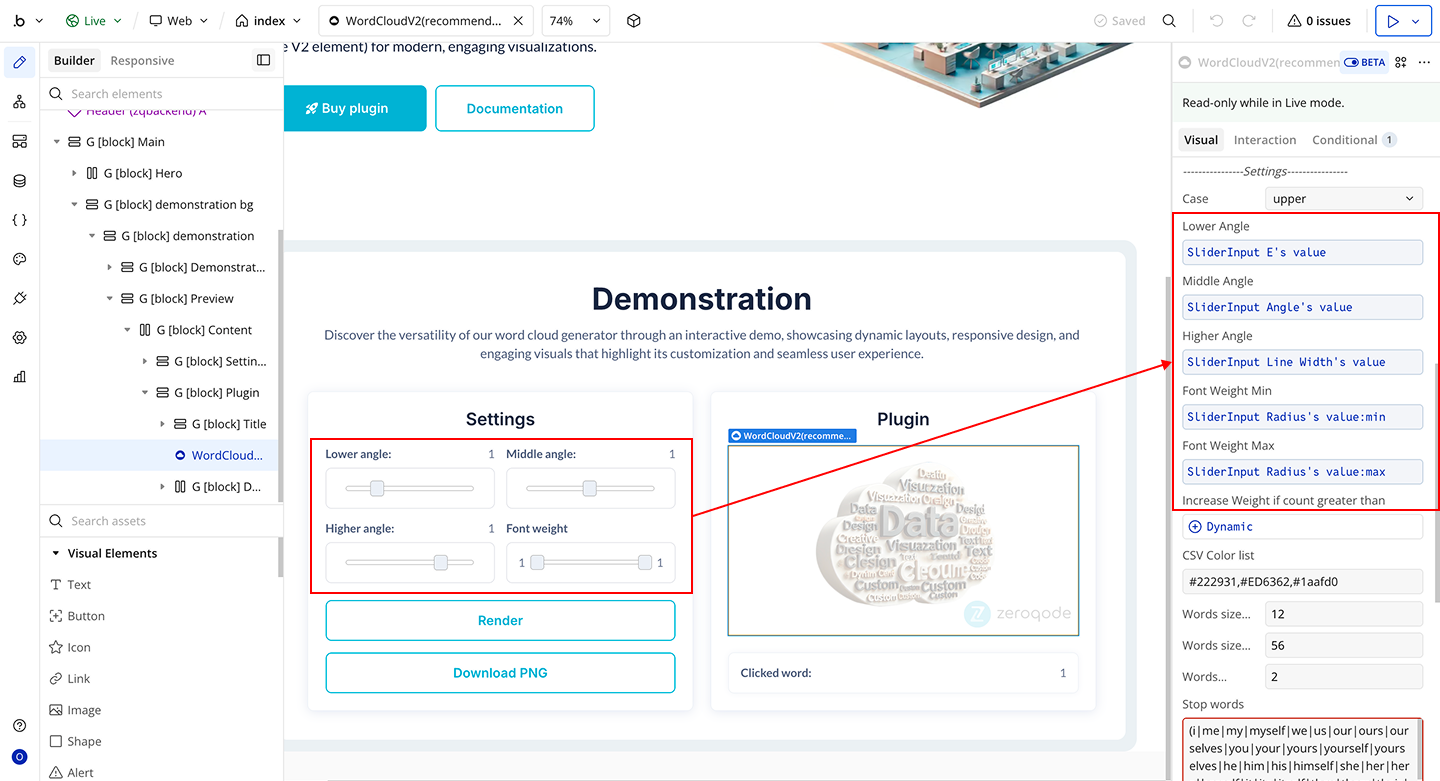Click the Middle angle slider handle
1440x781 pixels.
[x=590, y=488]
